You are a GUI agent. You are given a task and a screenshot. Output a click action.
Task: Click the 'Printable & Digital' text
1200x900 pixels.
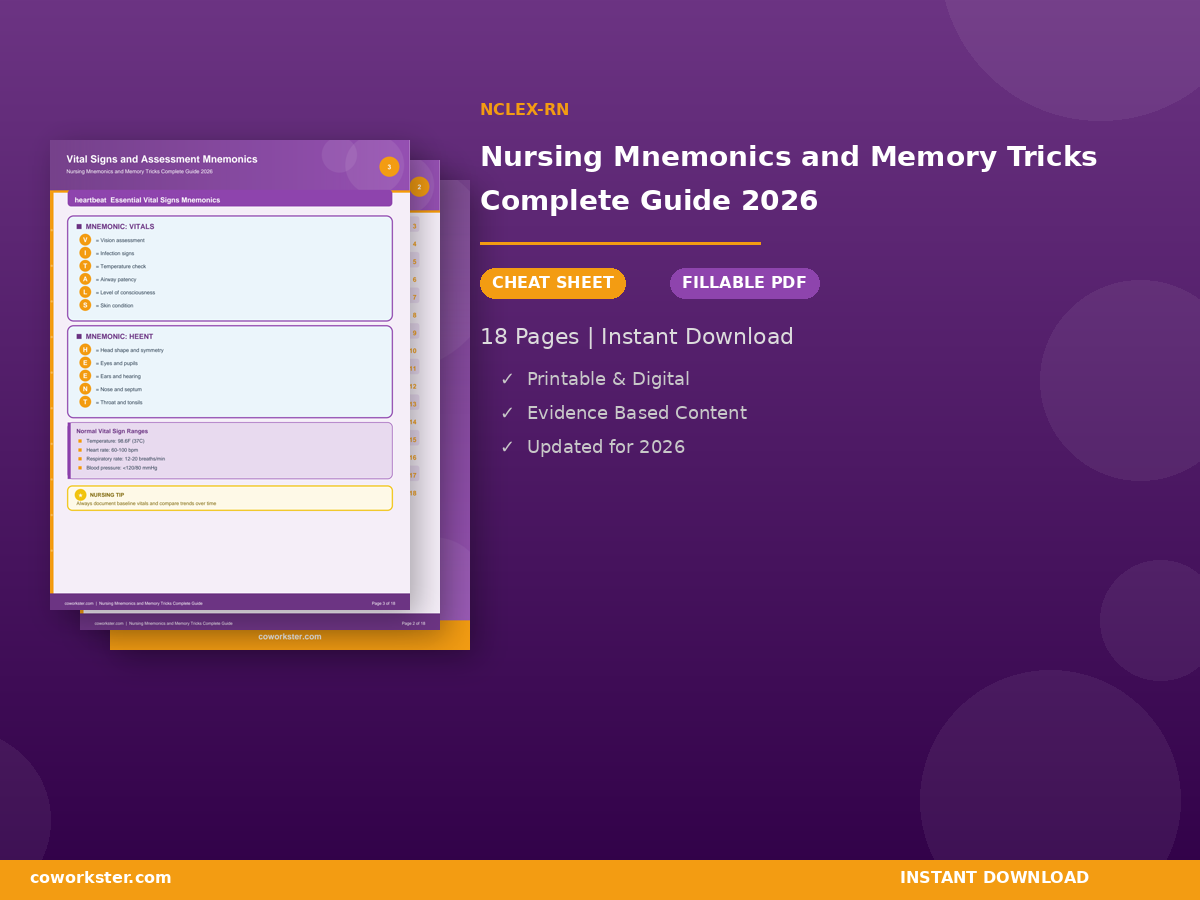[x=608, y=380]
